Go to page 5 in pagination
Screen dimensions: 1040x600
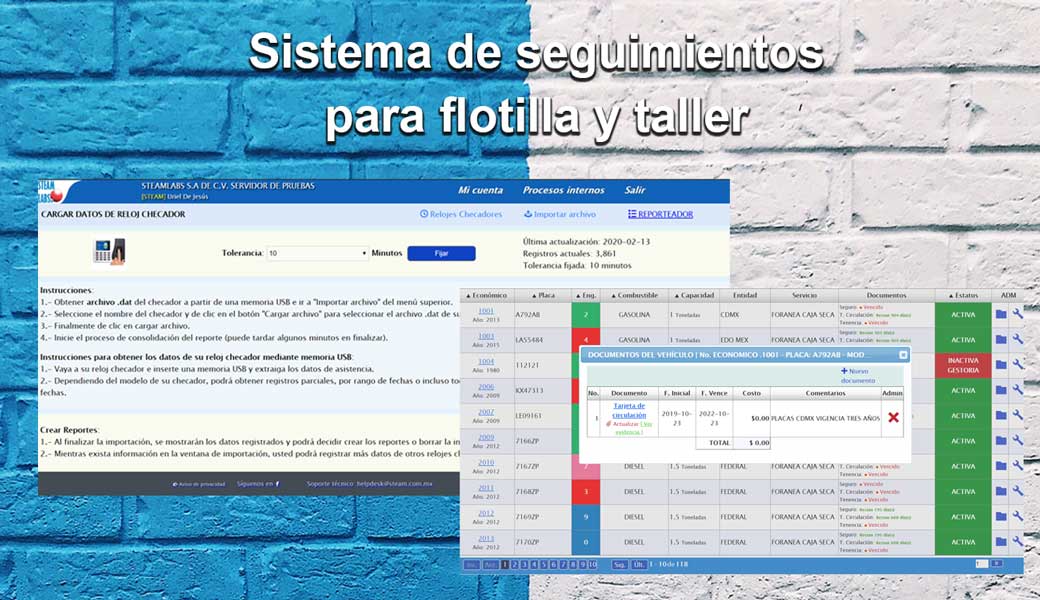(541, 565)
